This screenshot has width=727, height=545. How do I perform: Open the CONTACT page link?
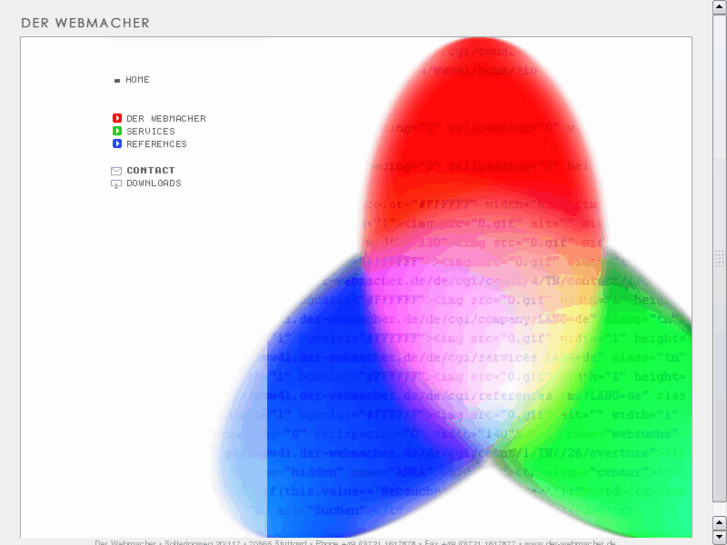(151, 170)
